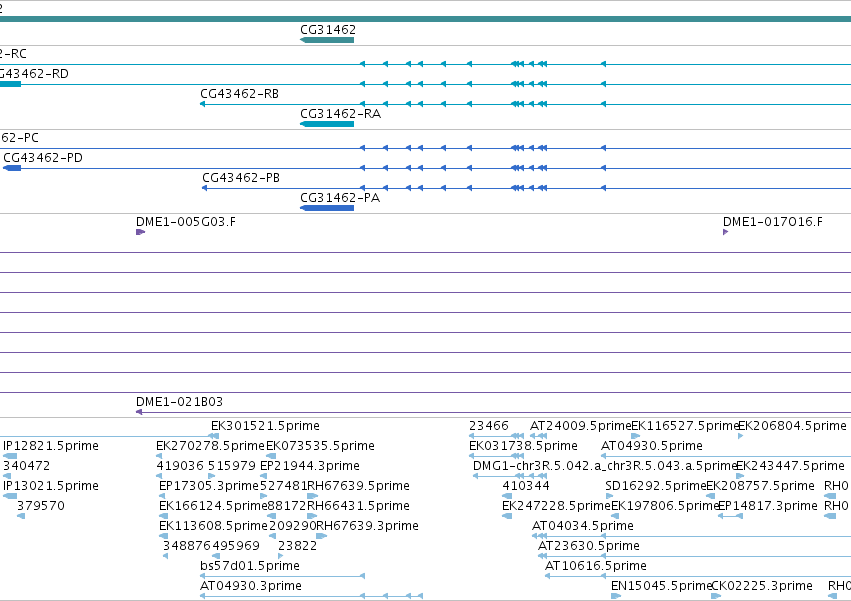Click EK243447.5prime EST label

point(790,466)
